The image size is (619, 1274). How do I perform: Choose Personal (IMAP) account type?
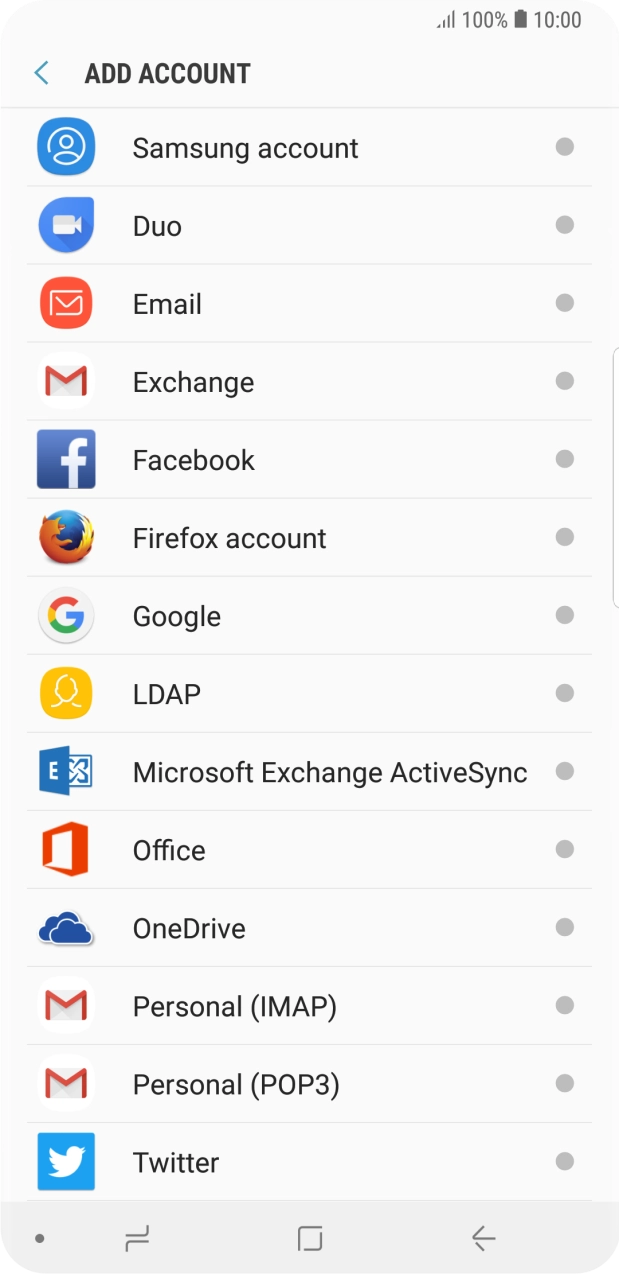[235, 1006]
